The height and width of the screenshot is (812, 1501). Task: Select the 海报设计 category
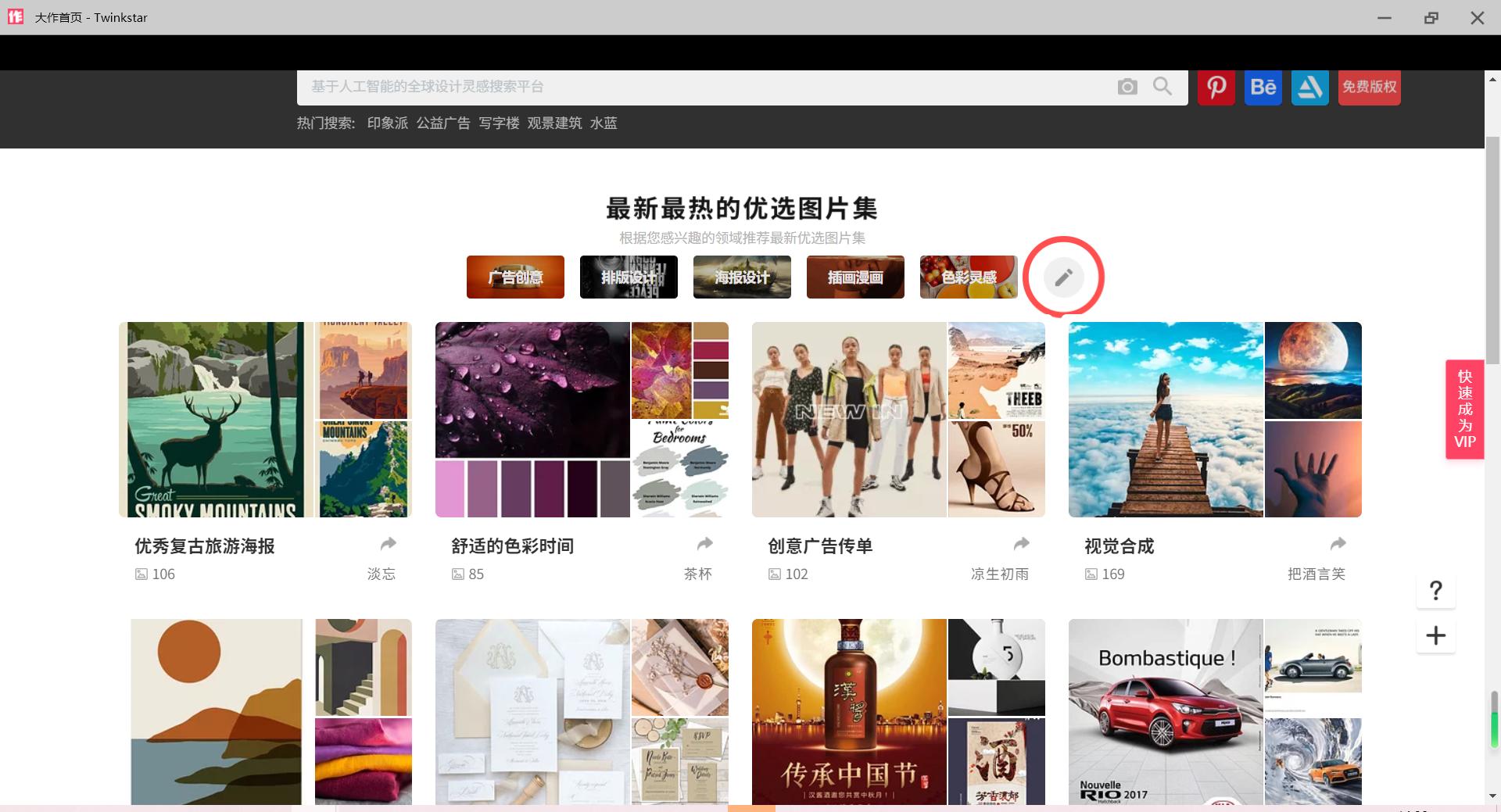[742, 277]
